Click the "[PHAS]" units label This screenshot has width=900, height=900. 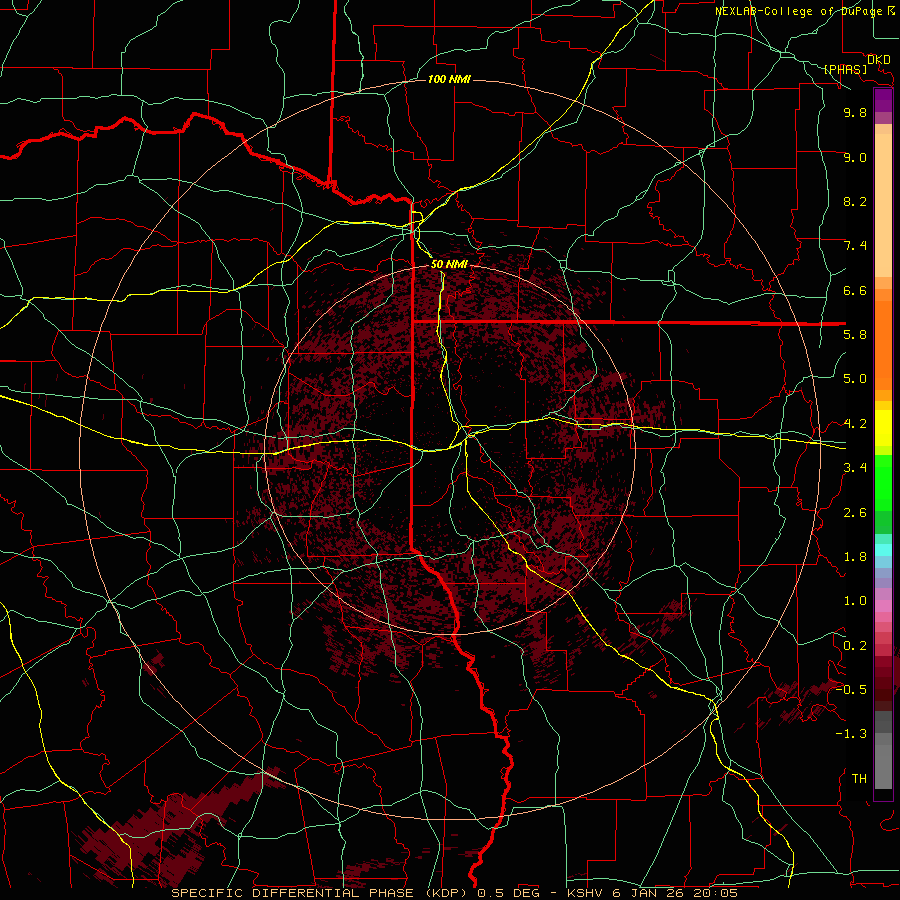point(845,69)
